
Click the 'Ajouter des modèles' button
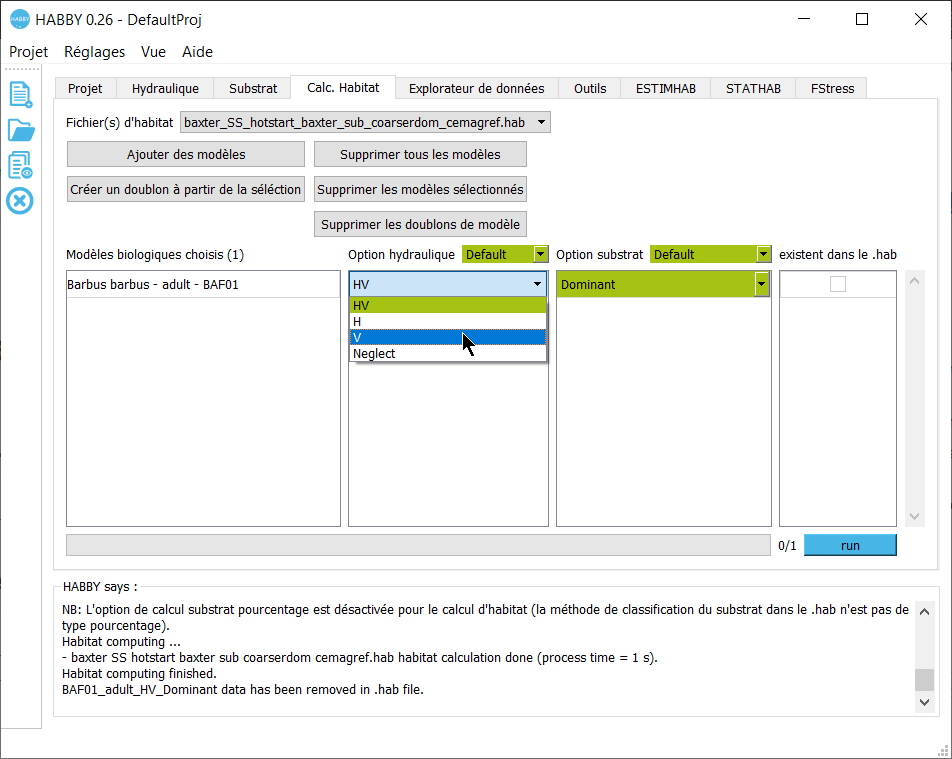(x=186, y=154)
